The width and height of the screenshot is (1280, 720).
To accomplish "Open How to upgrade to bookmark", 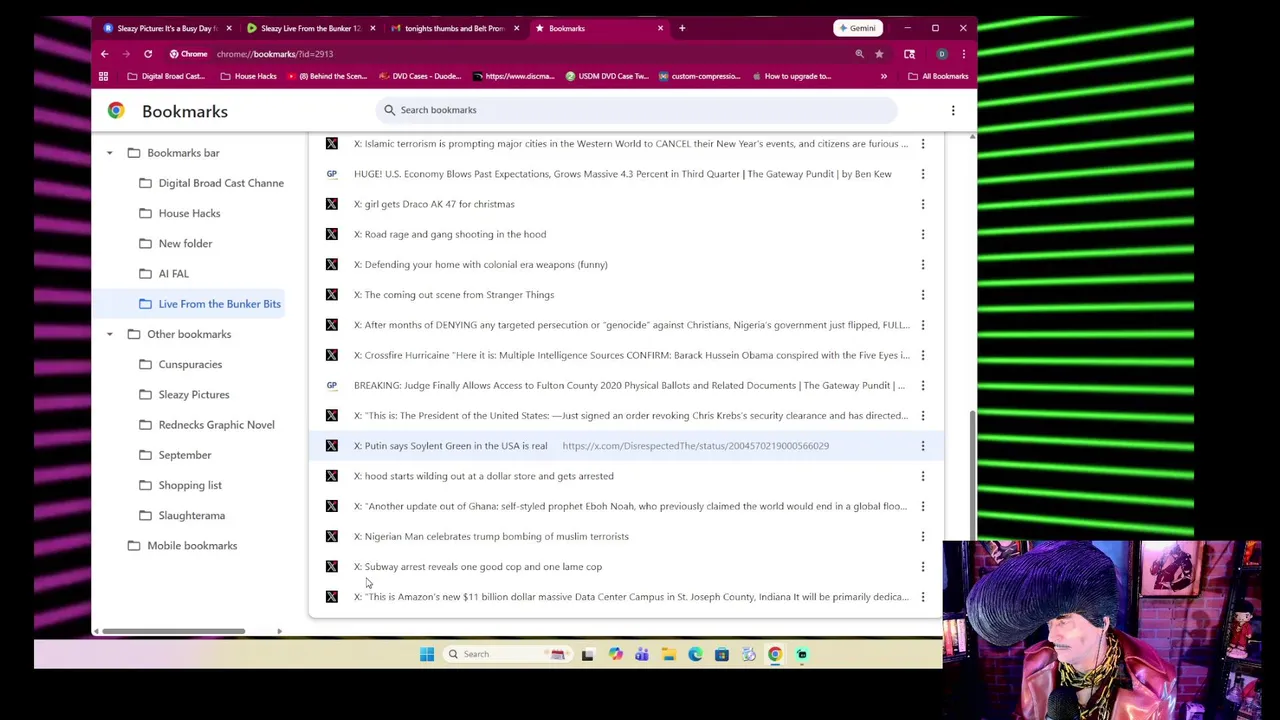I will [790, 76].
